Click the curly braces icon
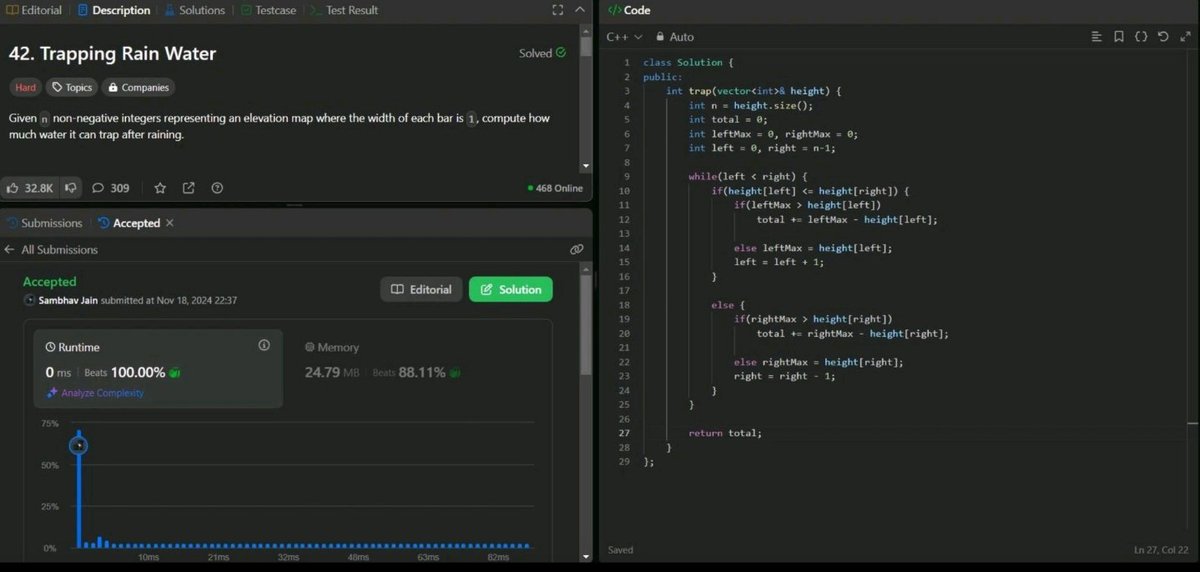The width and height of the screenshot is (1200, 572). 1141,37
